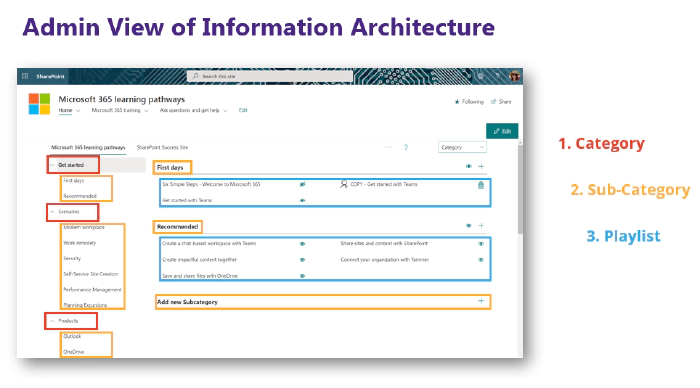Screen dimensions: 700x388
Task: Hide Save and share files with OneDrive
Action: point(302,276)
